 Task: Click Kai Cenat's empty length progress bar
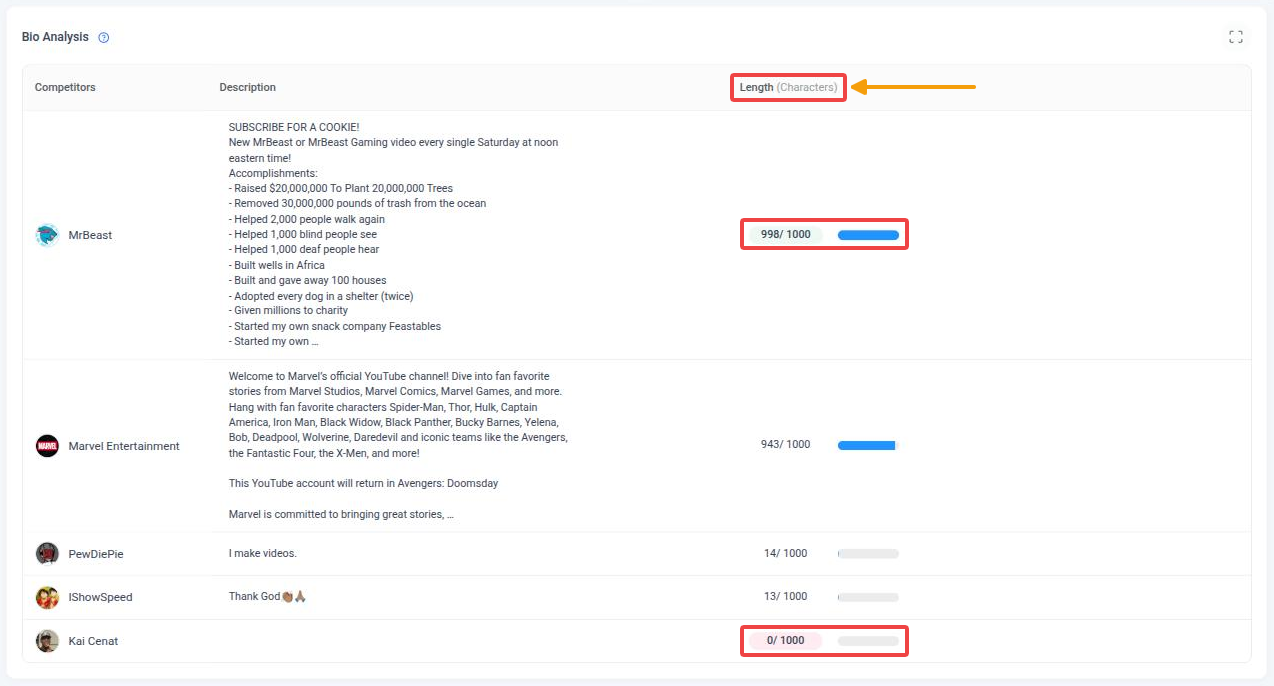point(868,641)
